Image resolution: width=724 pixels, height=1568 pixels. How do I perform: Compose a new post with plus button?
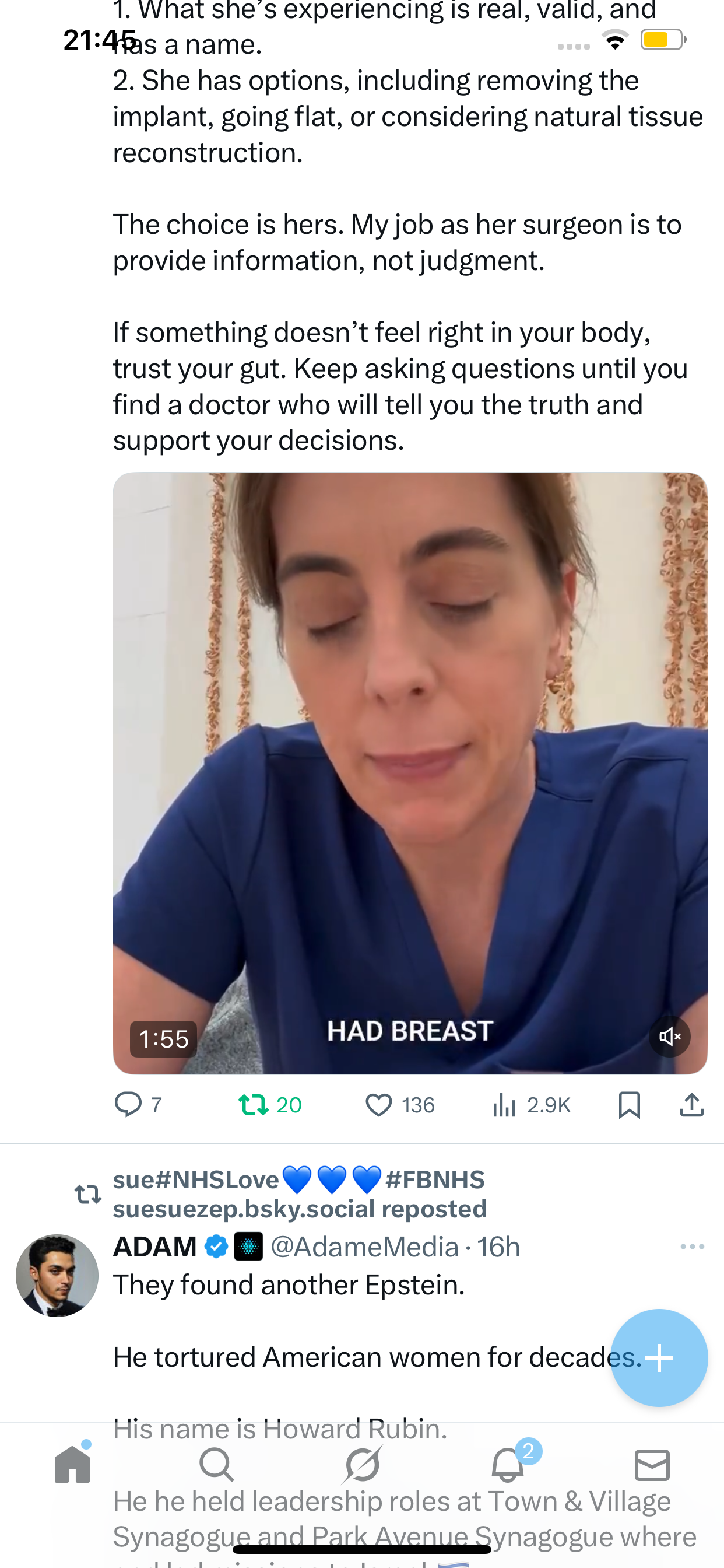pyautogui.click(x=659, y=1357)
